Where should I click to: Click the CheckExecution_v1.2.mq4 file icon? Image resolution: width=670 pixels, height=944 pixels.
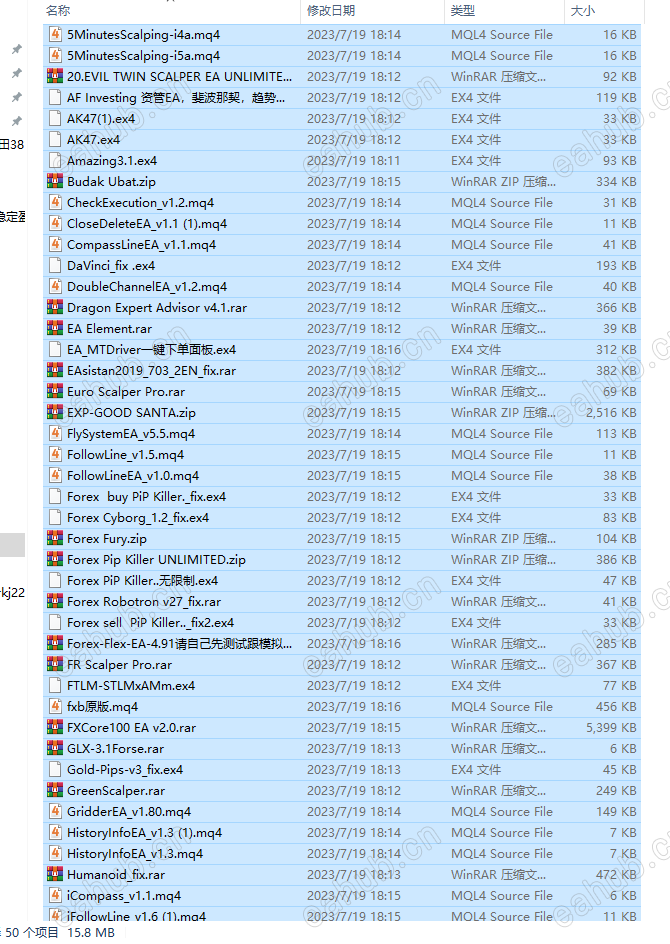tap(55, 202)
